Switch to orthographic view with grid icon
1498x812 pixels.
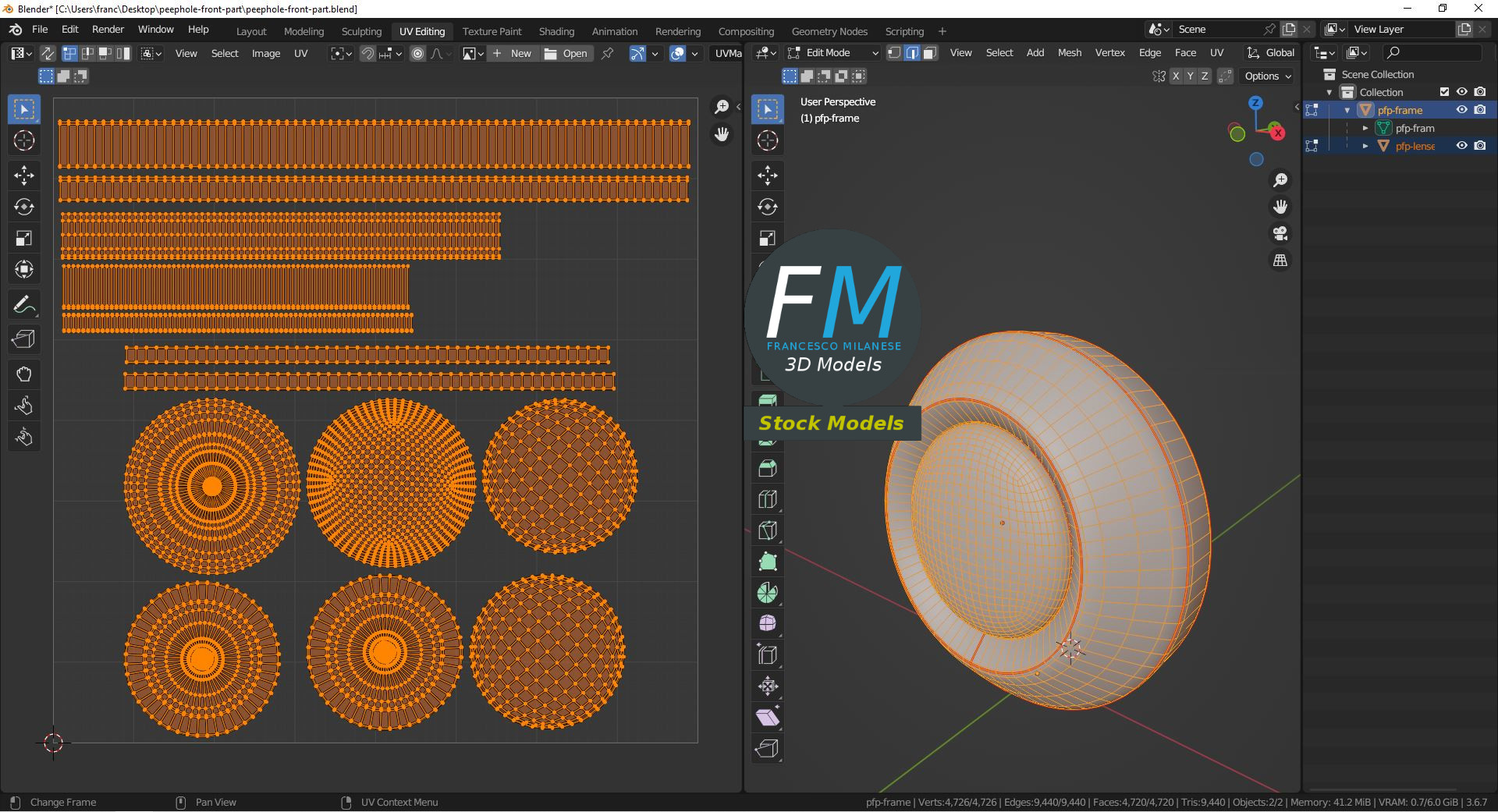pos(1280,261)
